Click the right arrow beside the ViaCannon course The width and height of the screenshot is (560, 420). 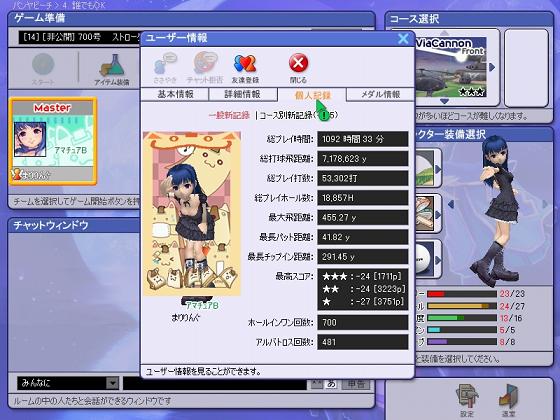point(492,67)
